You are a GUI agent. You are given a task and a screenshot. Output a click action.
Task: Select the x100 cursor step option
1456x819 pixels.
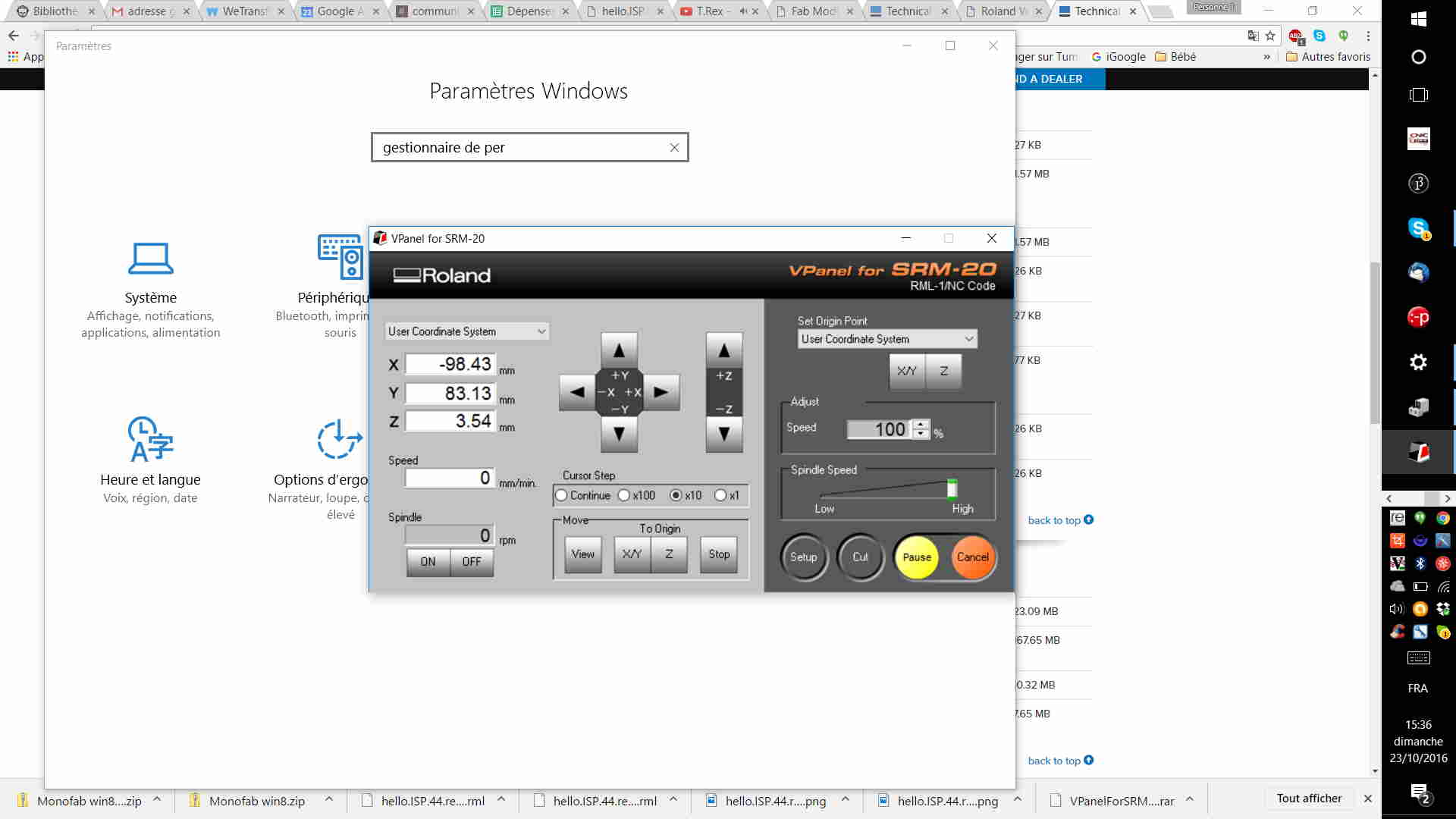[x=624, y=495]
